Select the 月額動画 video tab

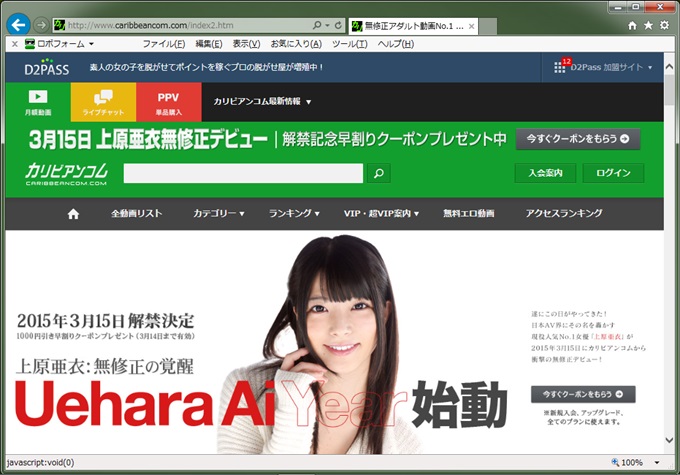tap(38, 102)
